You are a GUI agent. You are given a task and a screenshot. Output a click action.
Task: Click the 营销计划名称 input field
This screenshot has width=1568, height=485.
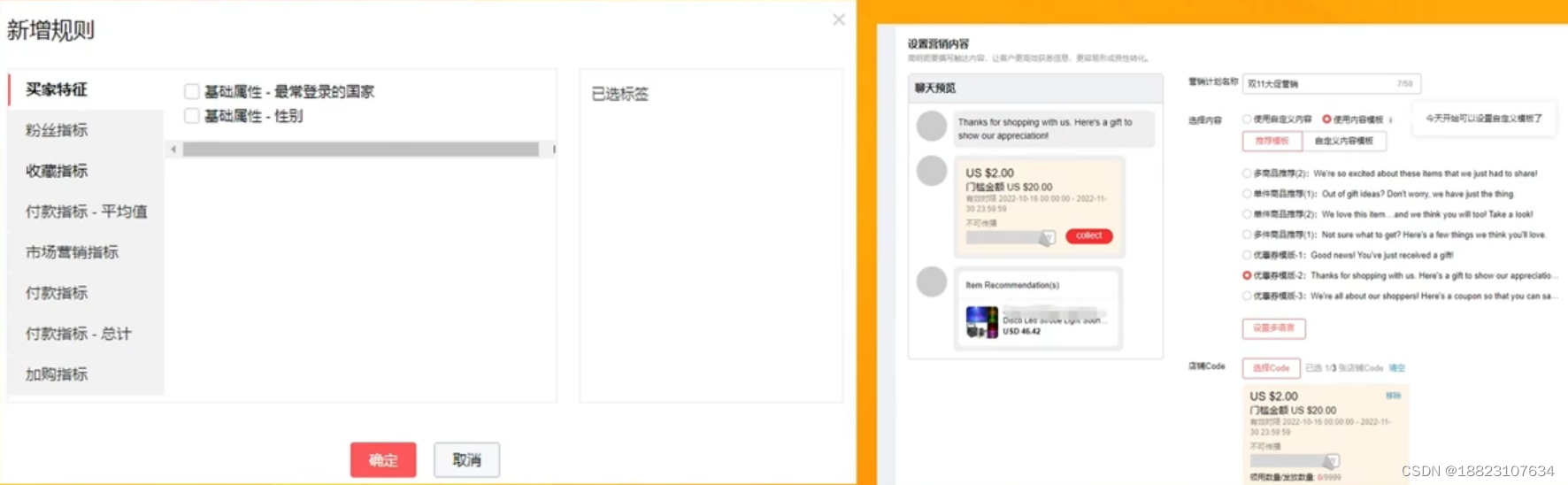coord(1331,83)
